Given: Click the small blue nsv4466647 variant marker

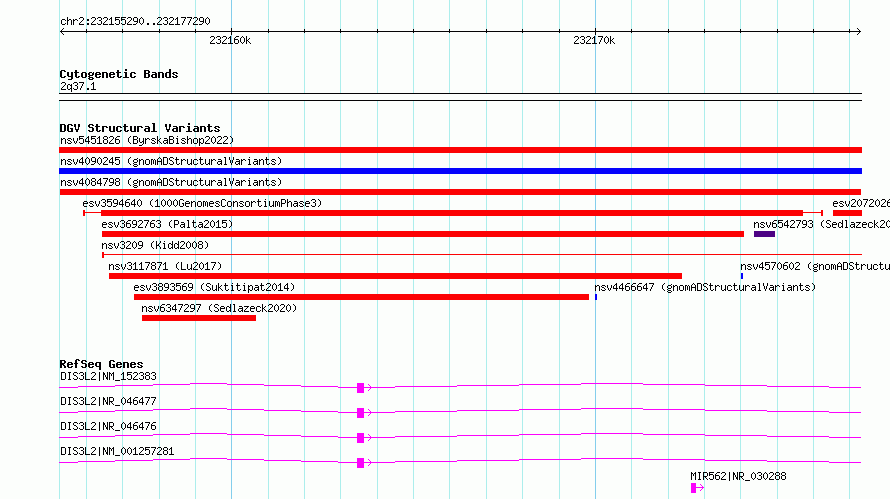Looking at the screenshot, I should [x=596, y=297].
